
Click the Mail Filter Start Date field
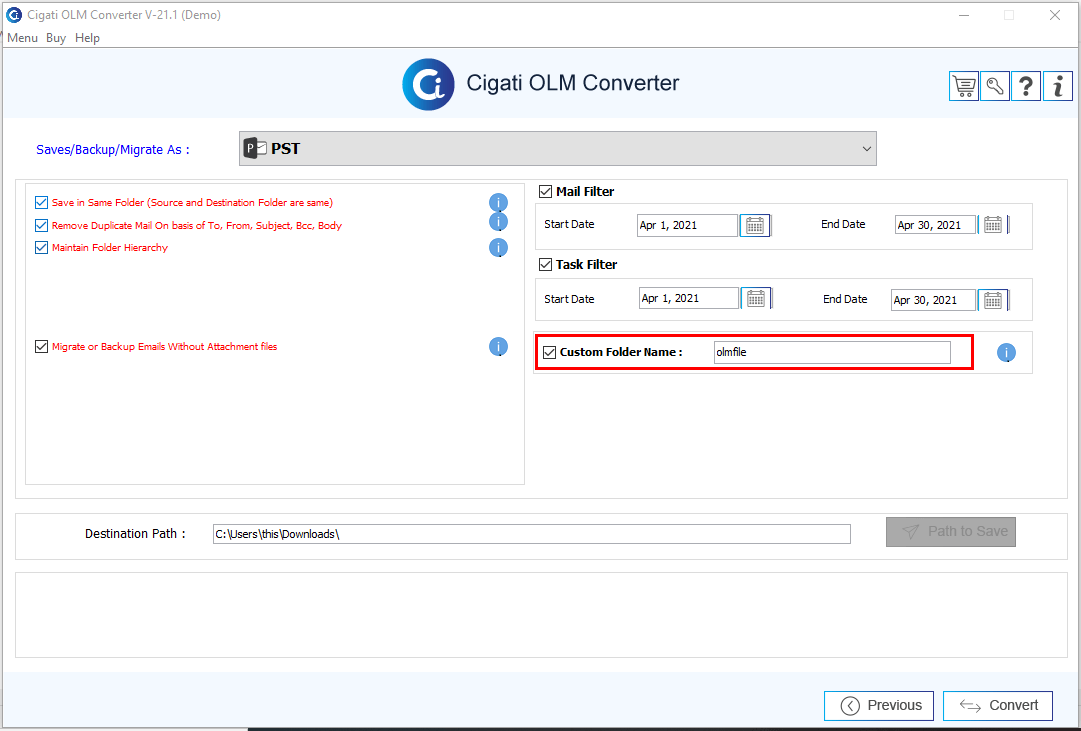coord(687,226)
